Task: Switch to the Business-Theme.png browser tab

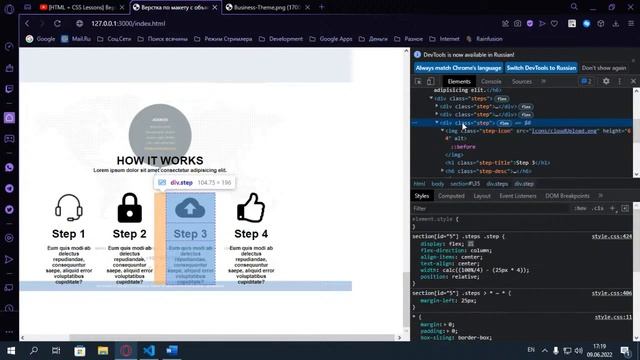Action: pyautogui.click(x=267, y=7)
